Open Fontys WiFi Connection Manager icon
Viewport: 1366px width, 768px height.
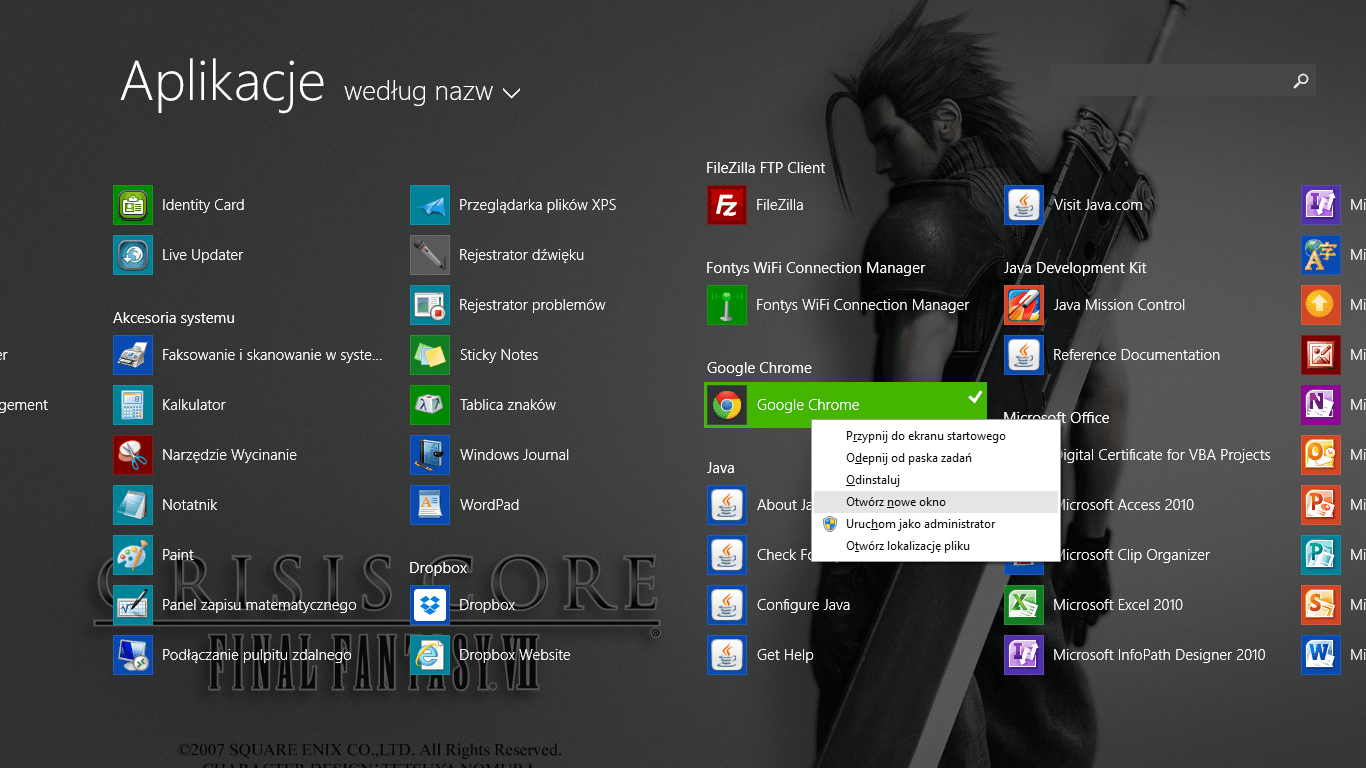727,305
